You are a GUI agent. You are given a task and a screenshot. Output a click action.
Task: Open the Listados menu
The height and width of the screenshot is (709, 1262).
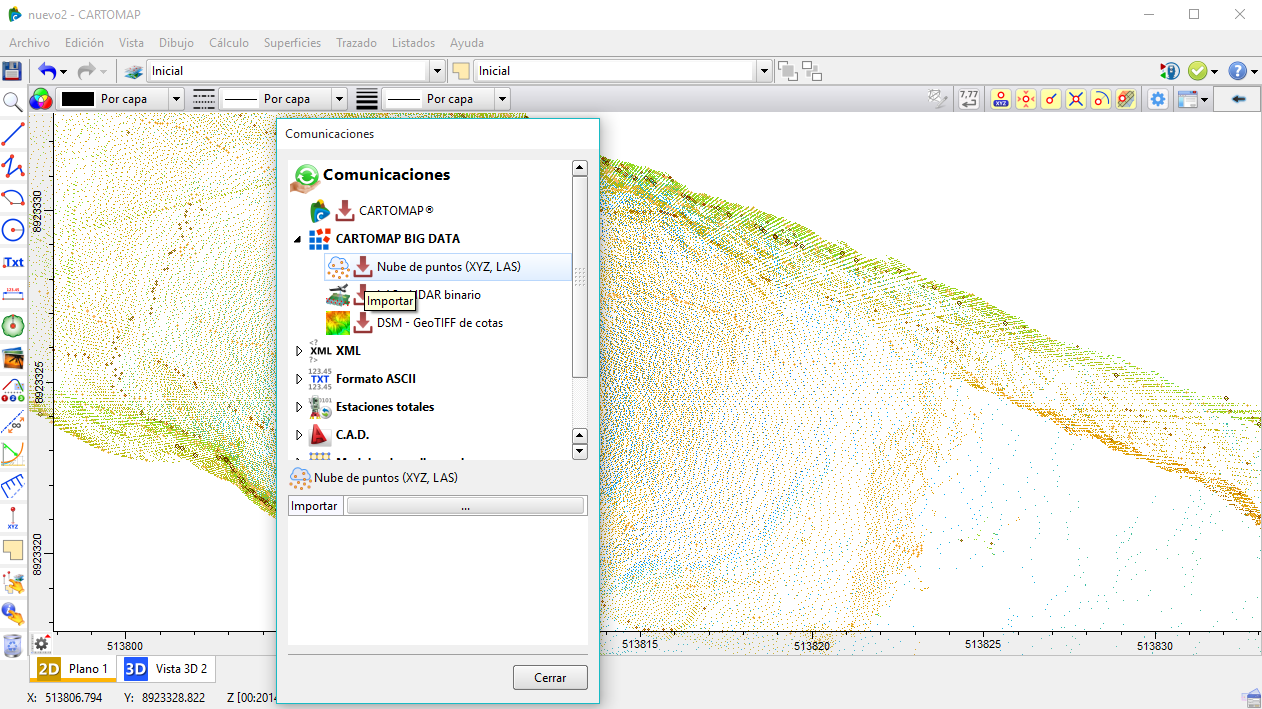413,43
